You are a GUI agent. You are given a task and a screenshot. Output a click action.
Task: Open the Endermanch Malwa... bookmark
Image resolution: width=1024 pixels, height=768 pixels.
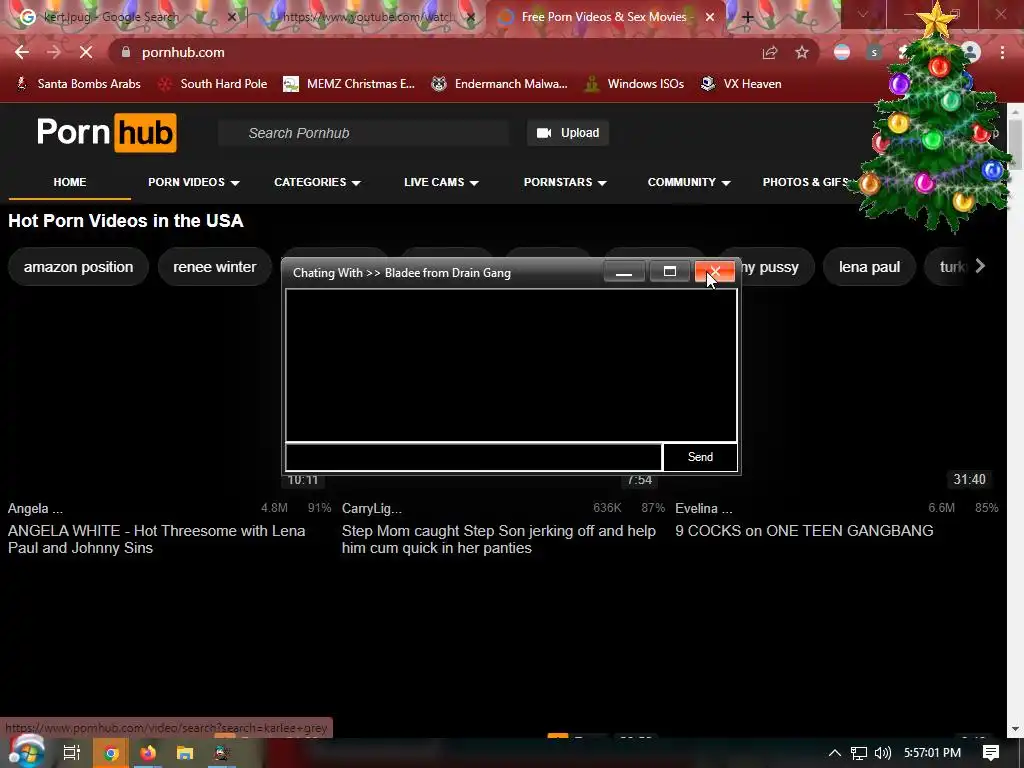click(x=500, y=84)
